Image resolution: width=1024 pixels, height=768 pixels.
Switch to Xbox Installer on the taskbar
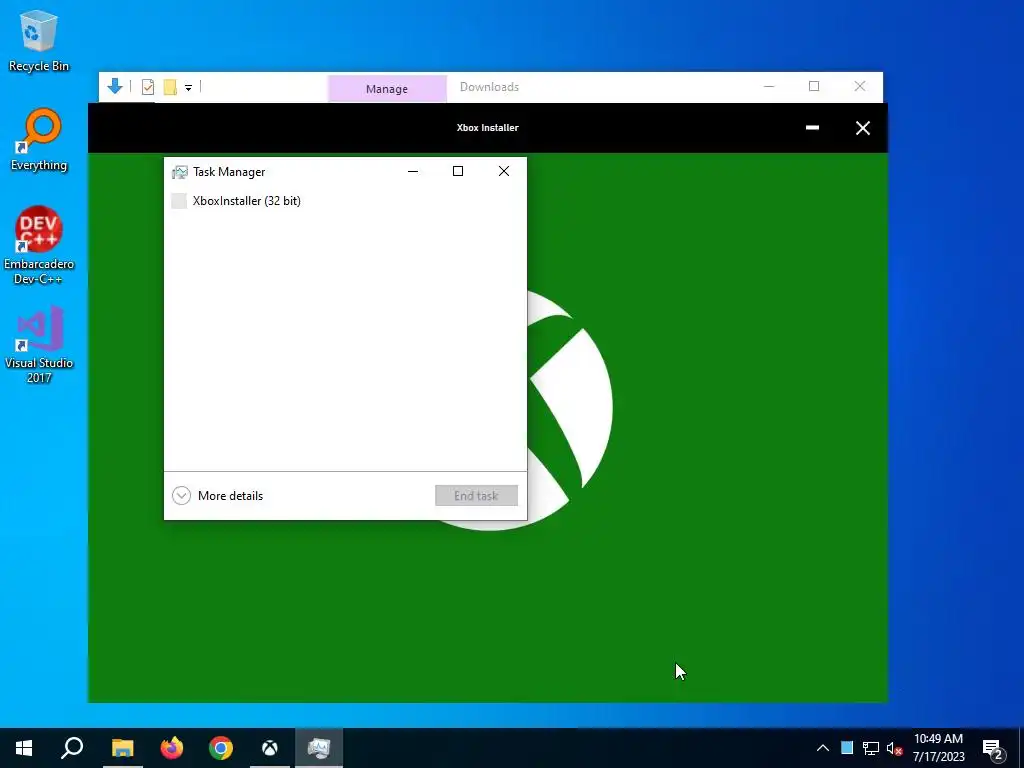[270, 748]
